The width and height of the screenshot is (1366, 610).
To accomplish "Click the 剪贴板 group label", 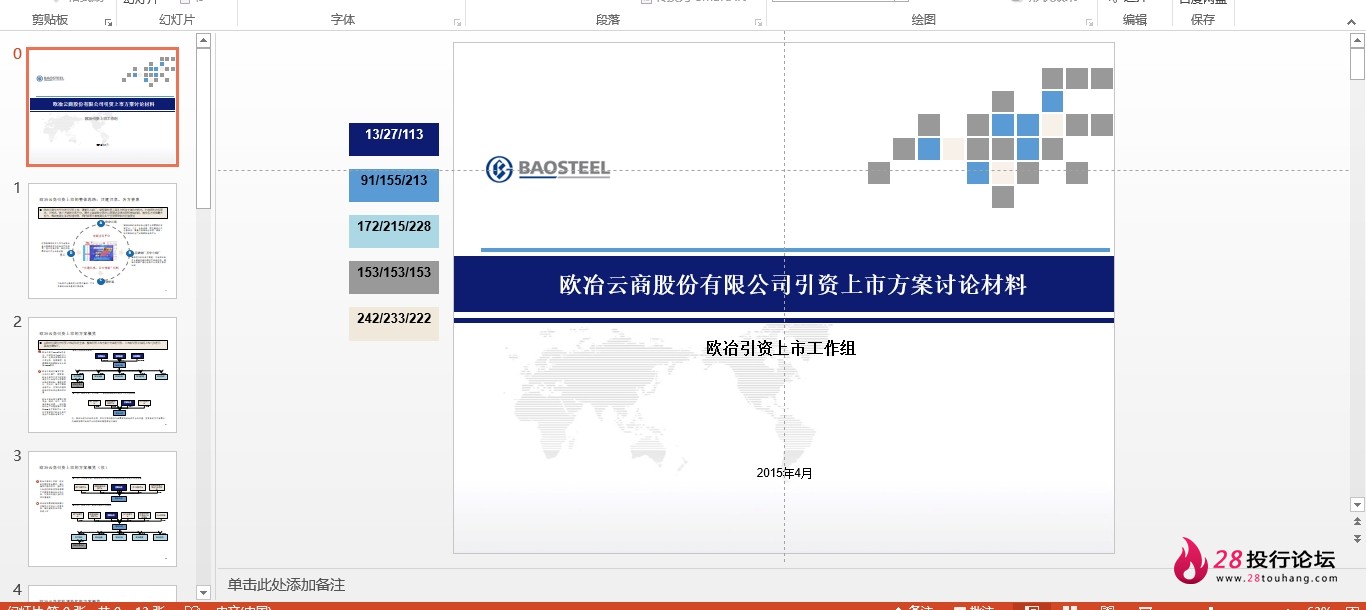I will coord(50,20).
